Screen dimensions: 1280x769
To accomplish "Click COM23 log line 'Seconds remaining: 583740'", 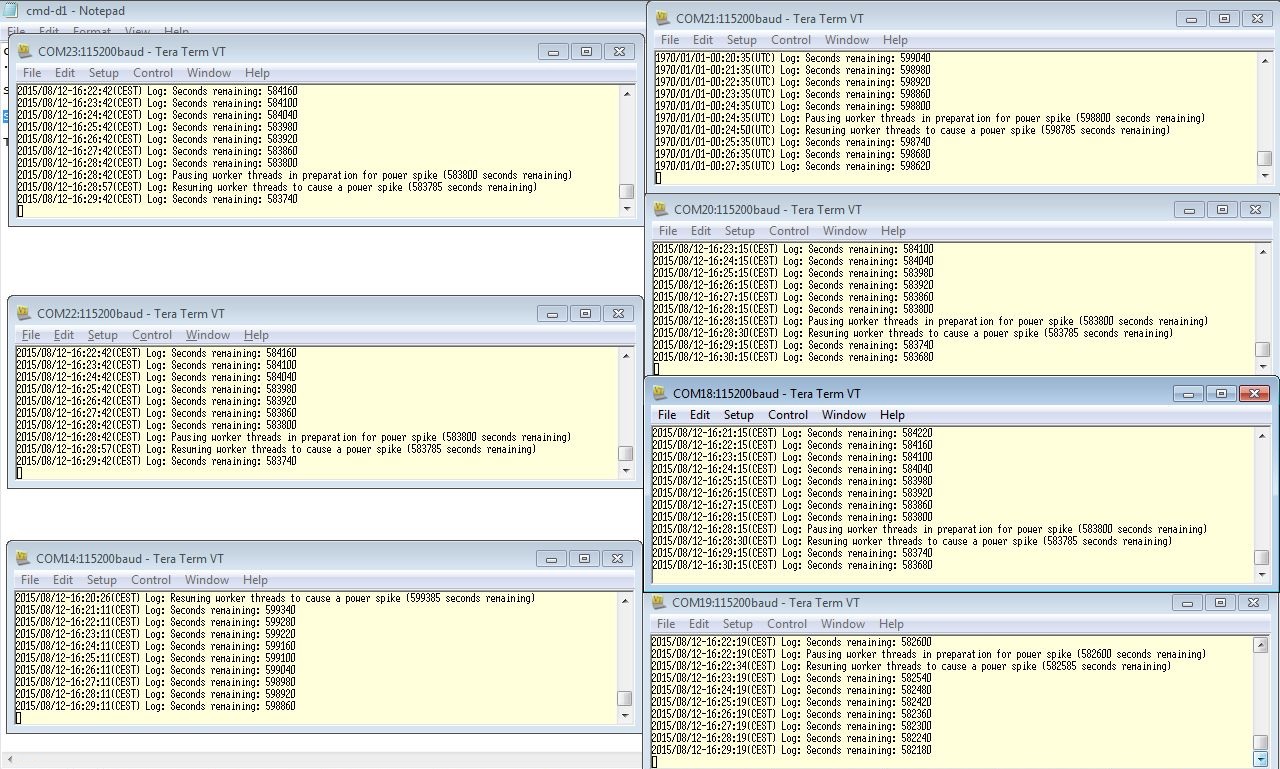I will [x=157, y=199].
